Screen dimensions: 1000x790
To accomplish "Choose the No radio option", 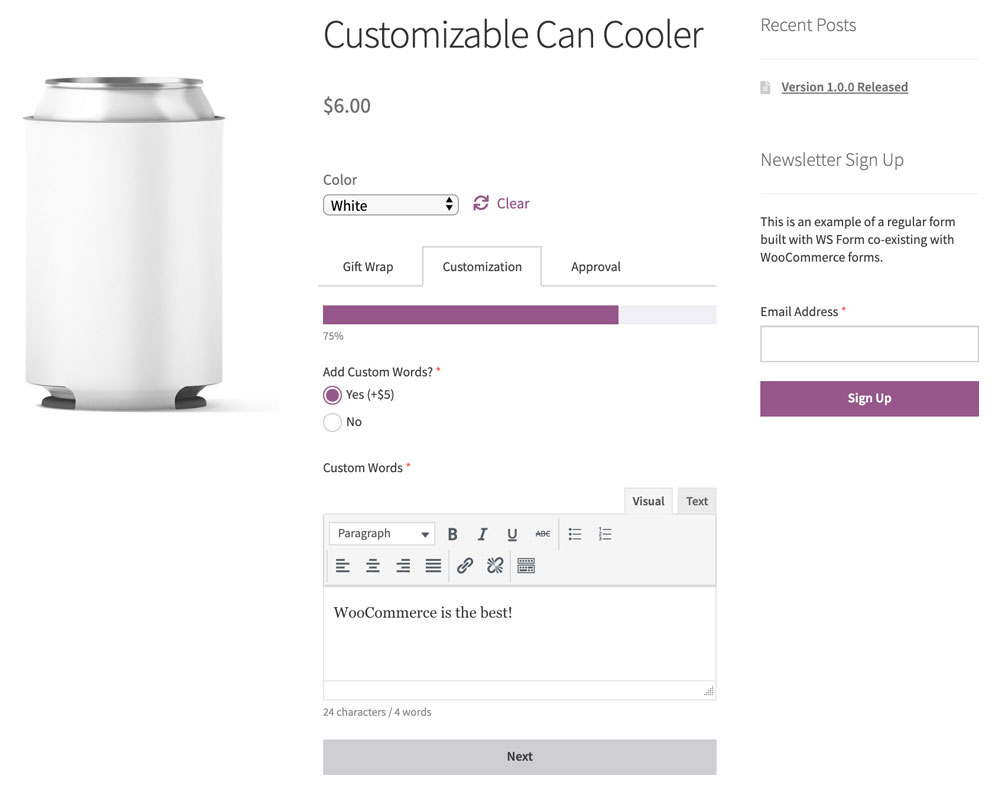I will pyautogui.click(x=333, y=422).
